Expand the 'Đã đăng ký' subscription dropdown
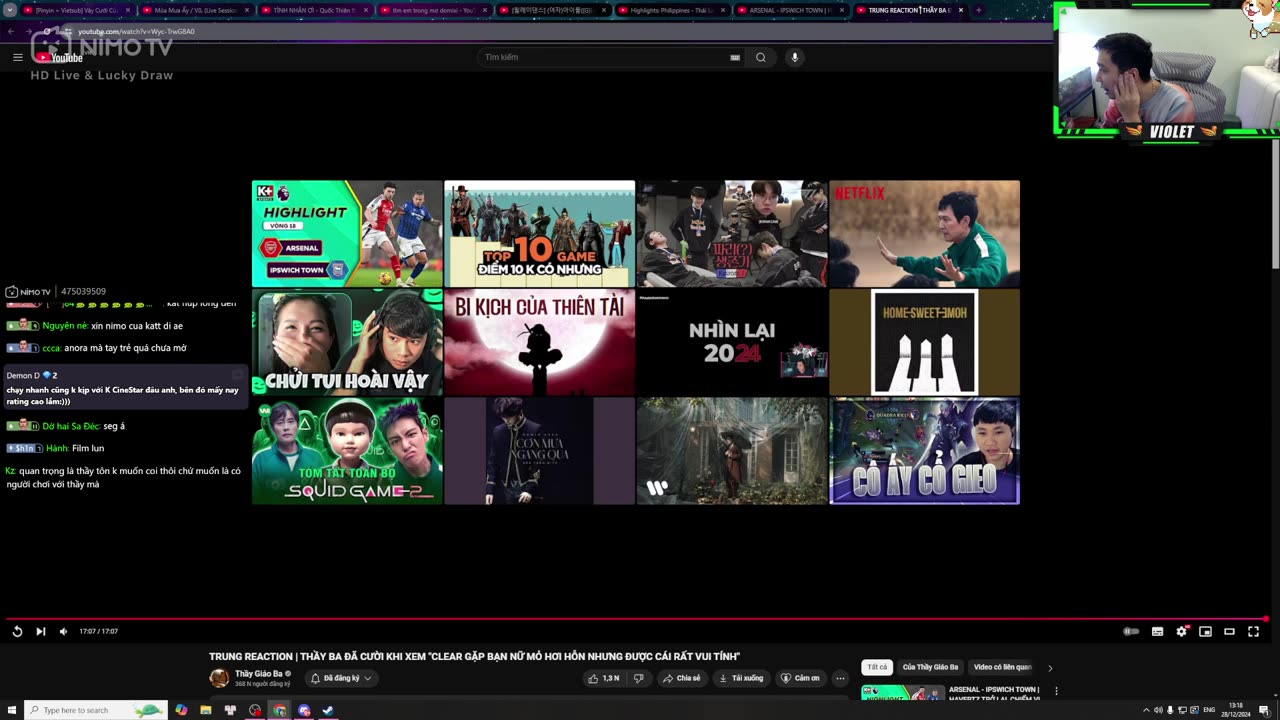The image size is (1280, 720). [341, 678]
